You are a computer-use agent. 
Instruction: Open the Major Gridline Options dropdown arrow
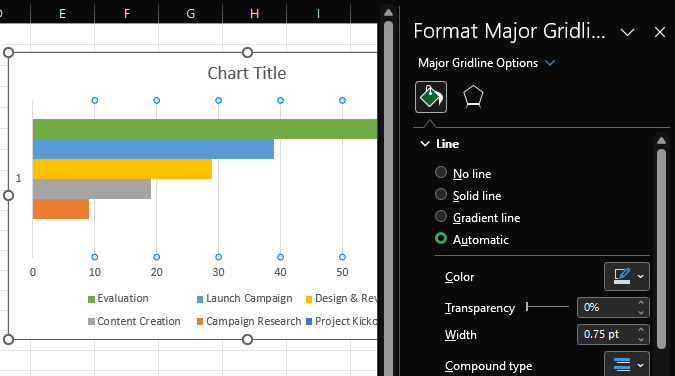tap(550, 63)
